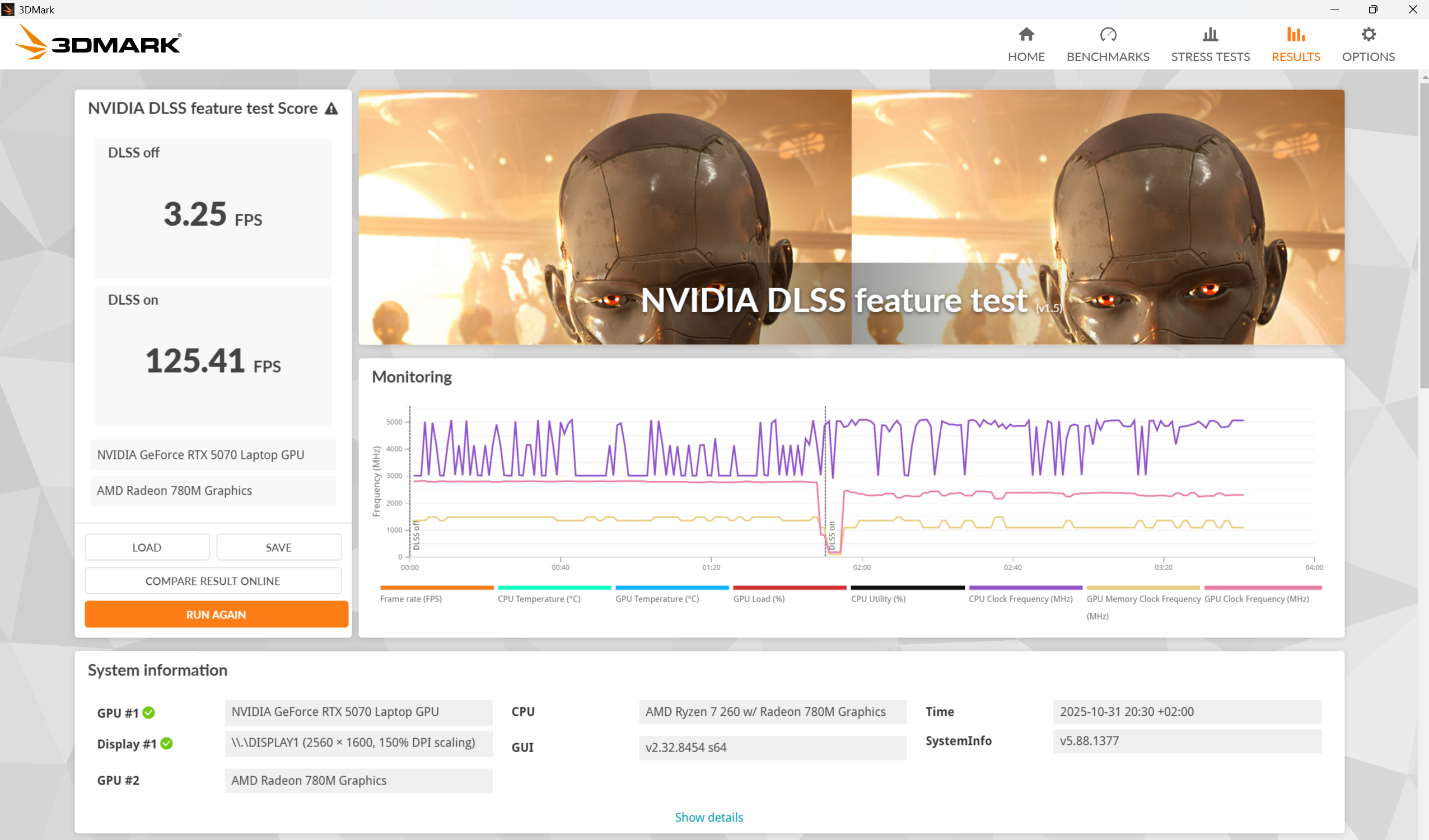Click the Results orange bars icon
Viewport: 1429px width, 840px height.
(x=1295, y=35)
